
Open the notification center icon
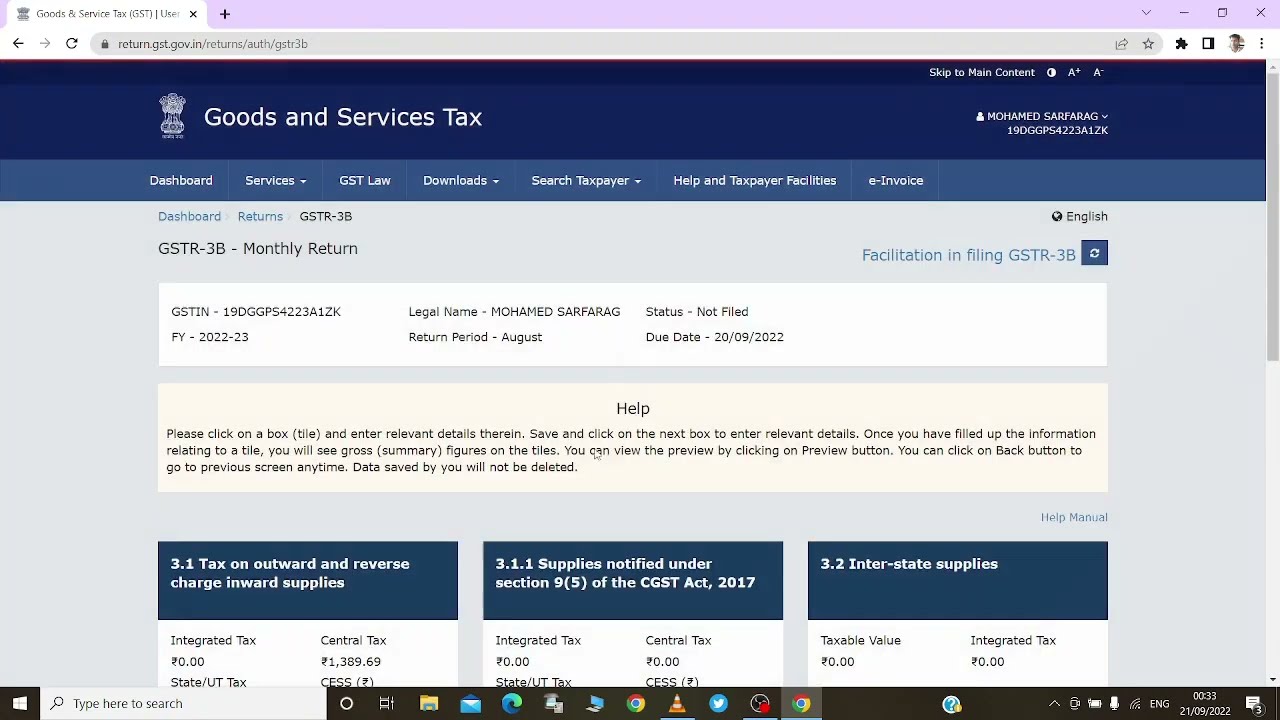pyautogui.click(x=1254, y=703)
